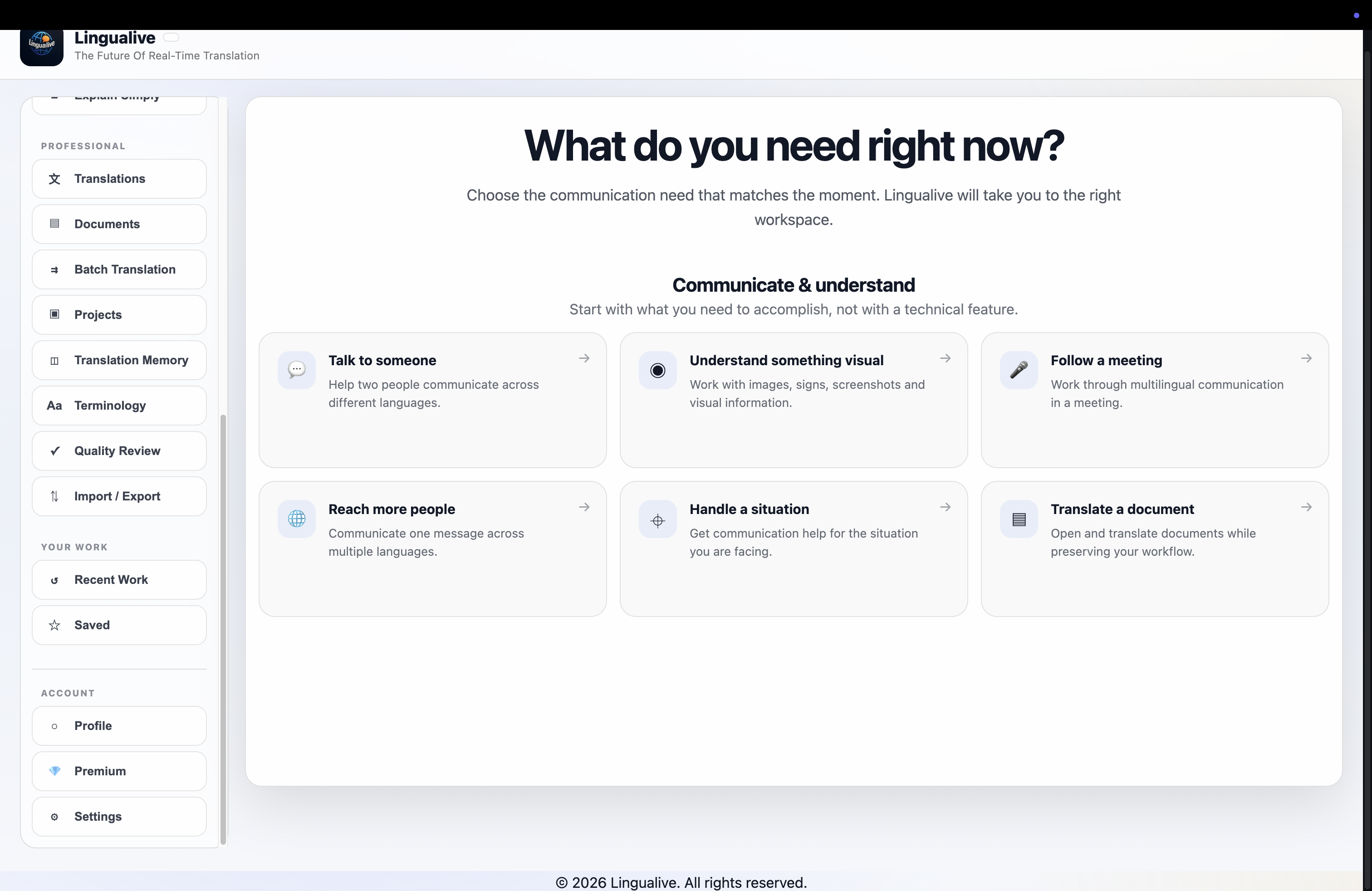Screen dimensions: 1372x891
Task: Click the Saved star icon
Action: (x=54, y=625)
